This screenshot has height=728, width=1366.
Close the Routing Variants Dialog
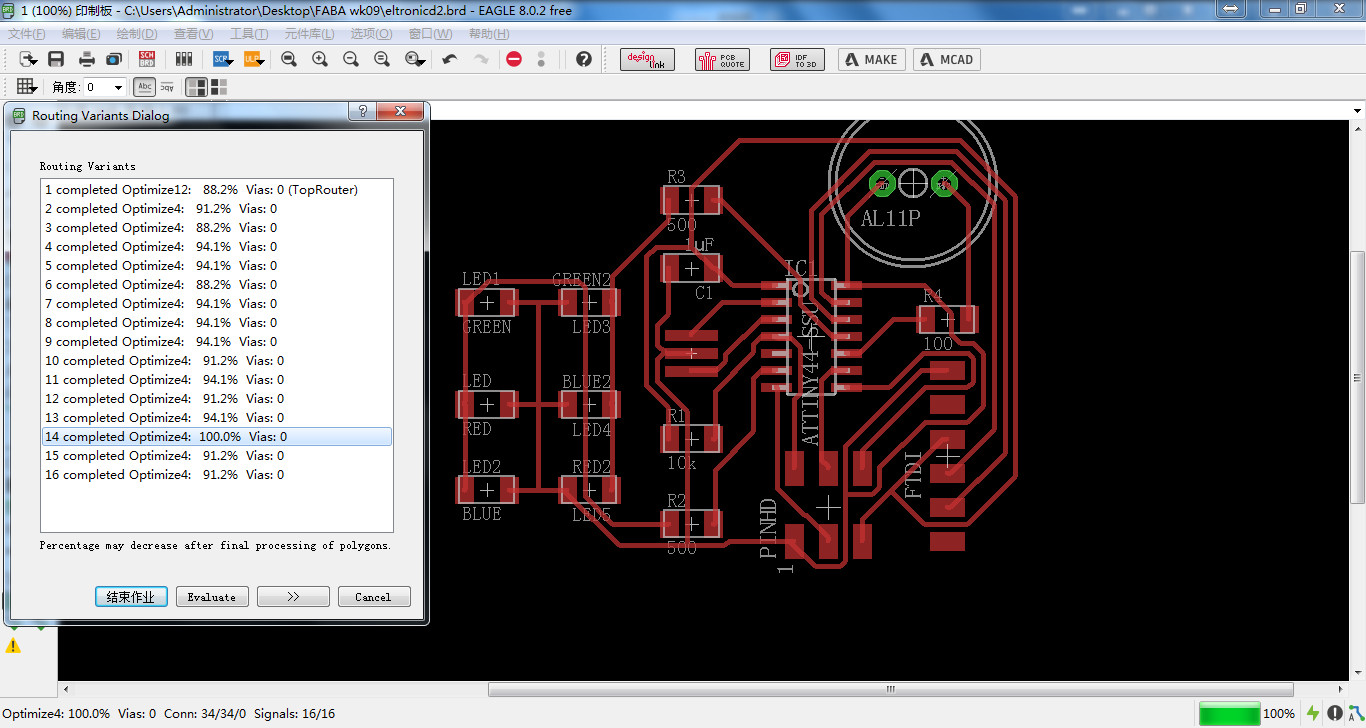[402, 112]
